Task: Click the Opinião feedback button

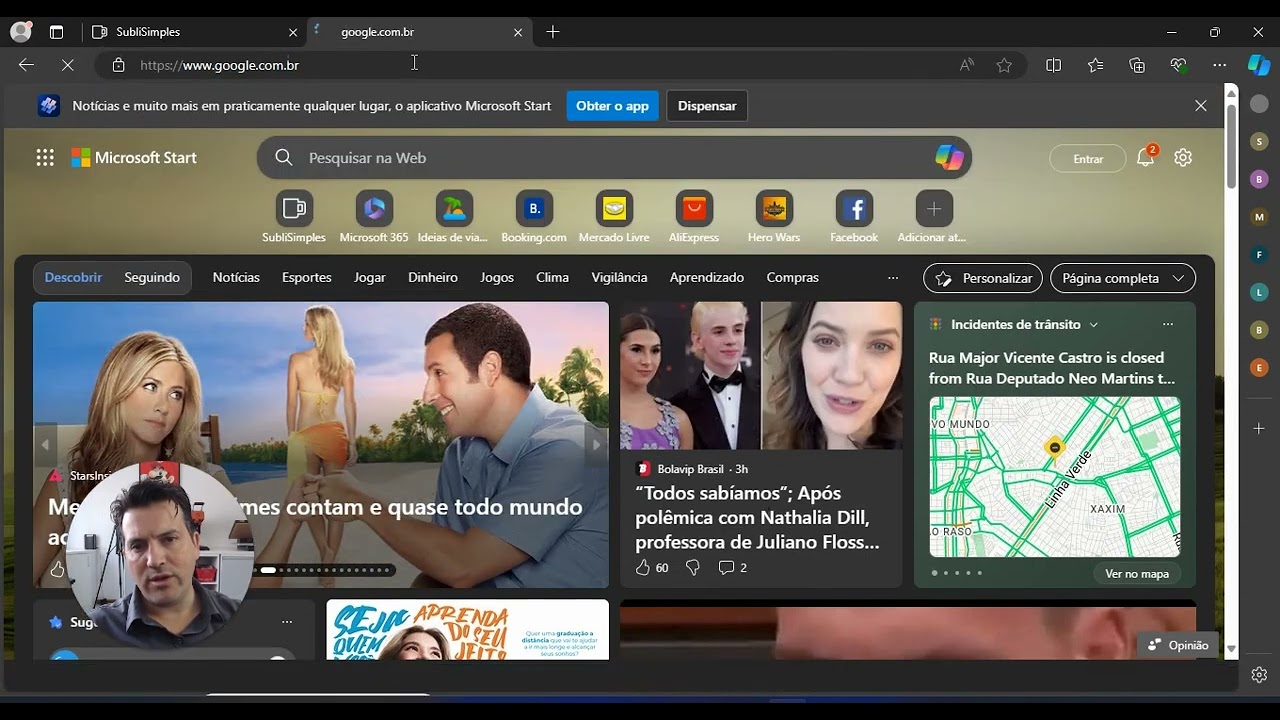Action: 1178,645
